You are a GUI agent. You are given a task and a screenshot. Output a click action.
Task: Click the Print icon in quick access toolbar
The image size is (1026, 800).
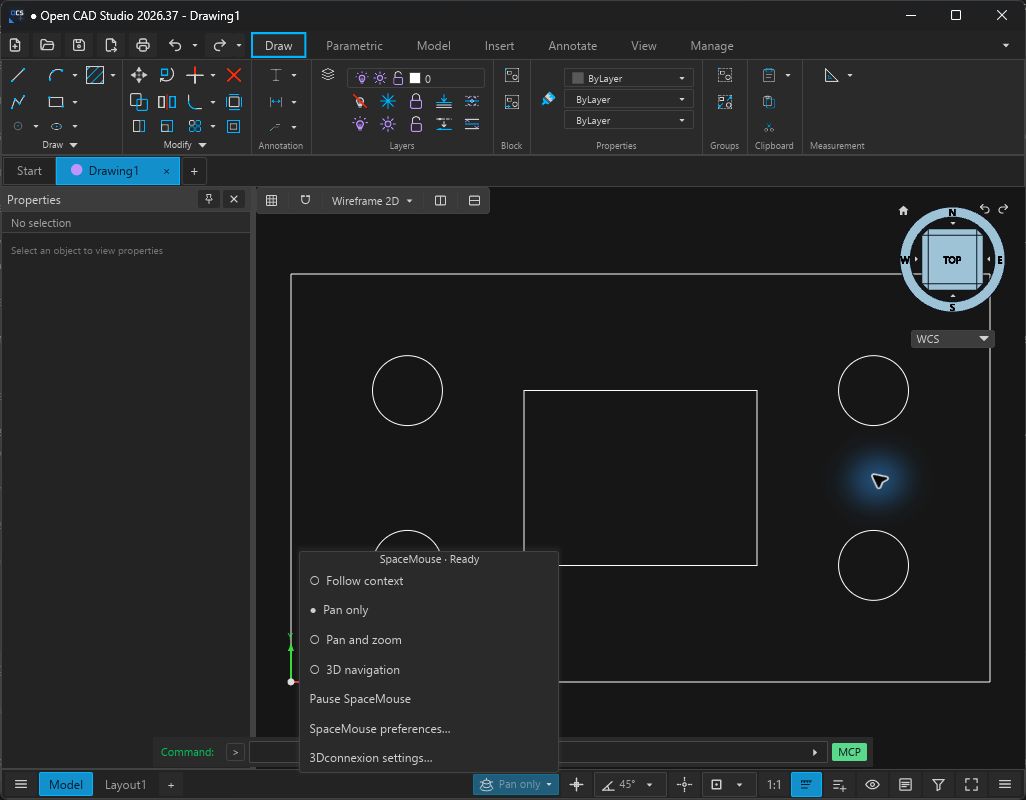coord(143,45)
